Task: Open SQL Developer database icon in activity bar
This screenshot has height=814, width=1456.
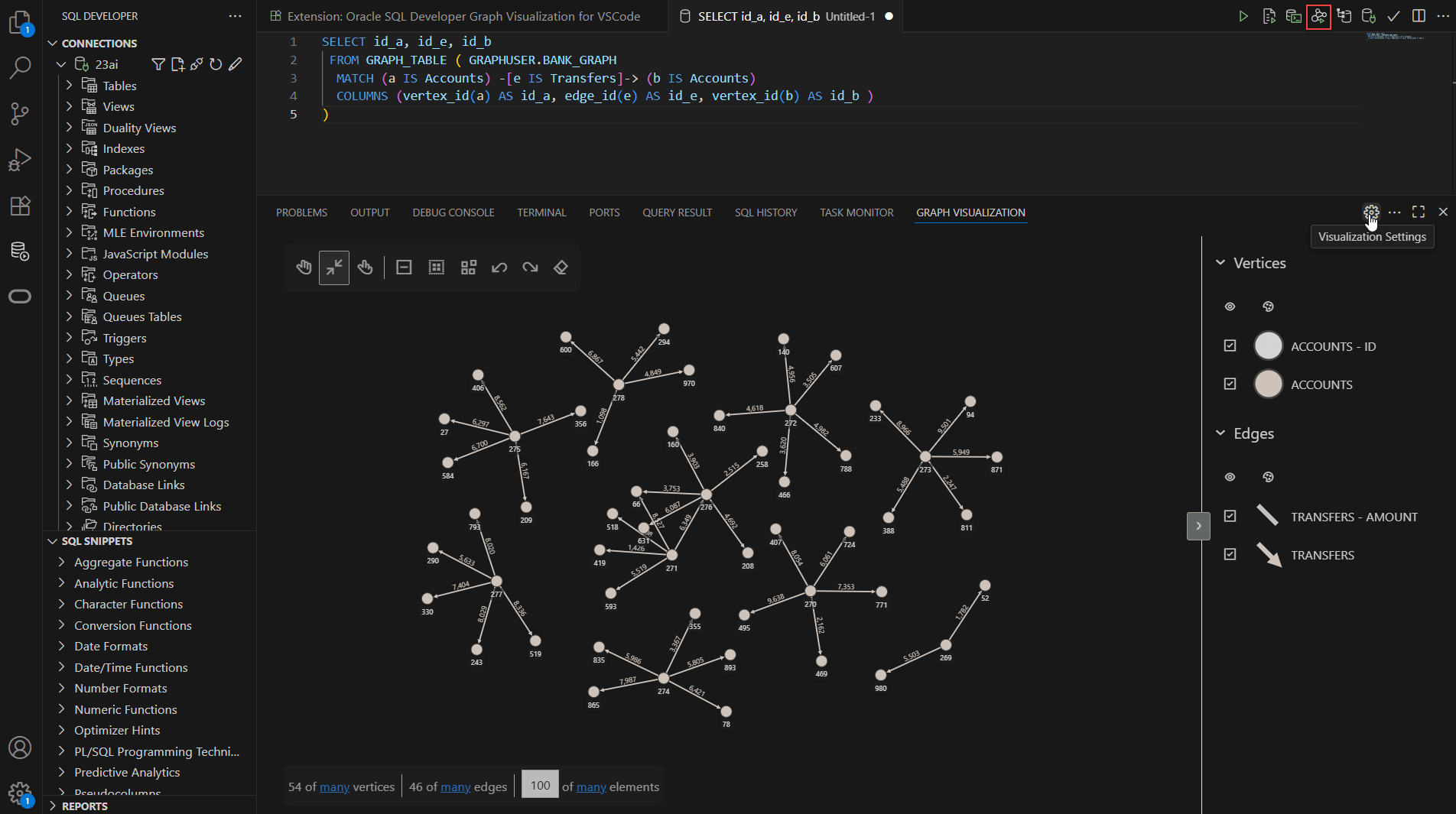Action: (x=20, y=251)
